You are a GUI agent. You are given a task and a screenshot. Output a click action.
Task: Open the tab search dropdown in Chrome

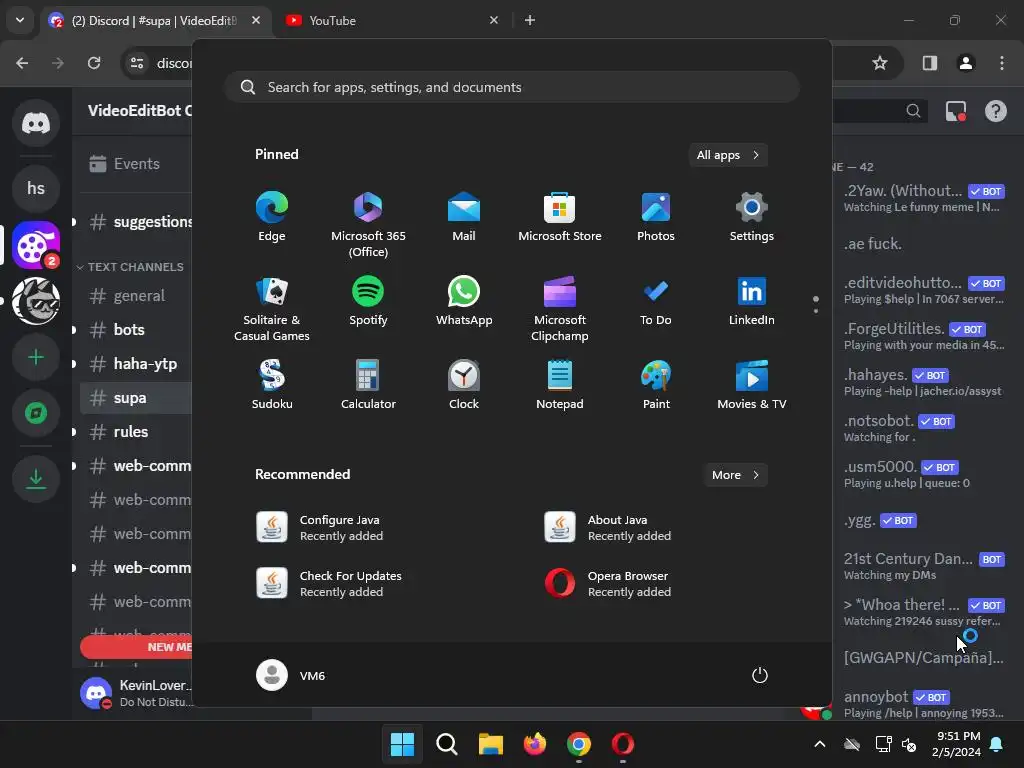(20, 20)
